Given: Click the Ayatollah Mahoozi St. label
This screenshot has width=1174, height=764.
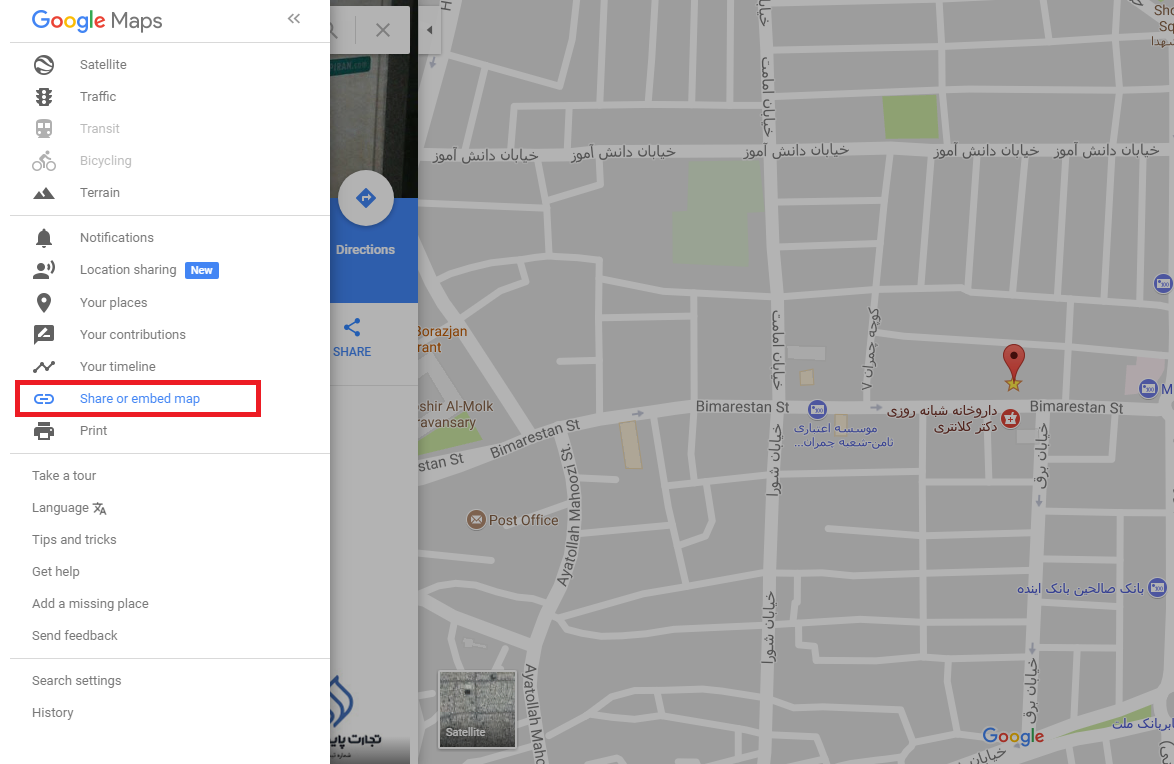Looking at the screenshot, I should click(570, 515).
